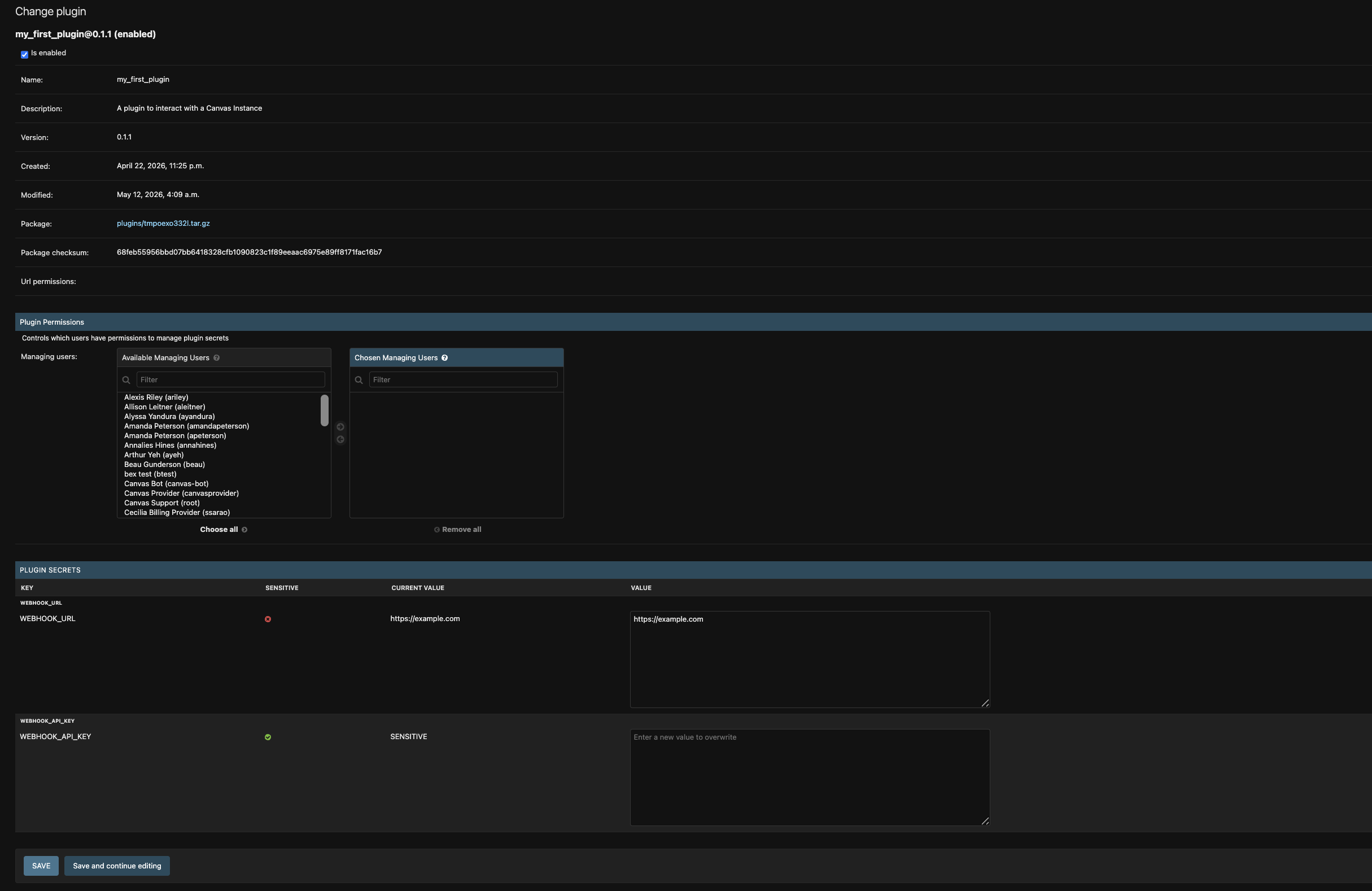Click the right arrow to choose selected user
Screen dimensions: 1372x891
point(340,426)
